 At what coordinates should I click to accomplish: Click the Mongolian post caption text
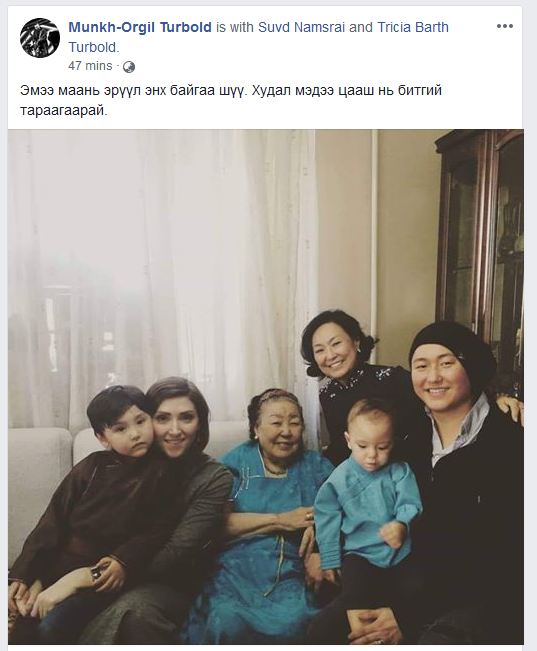pyautogui.click(x=230, y=100)
